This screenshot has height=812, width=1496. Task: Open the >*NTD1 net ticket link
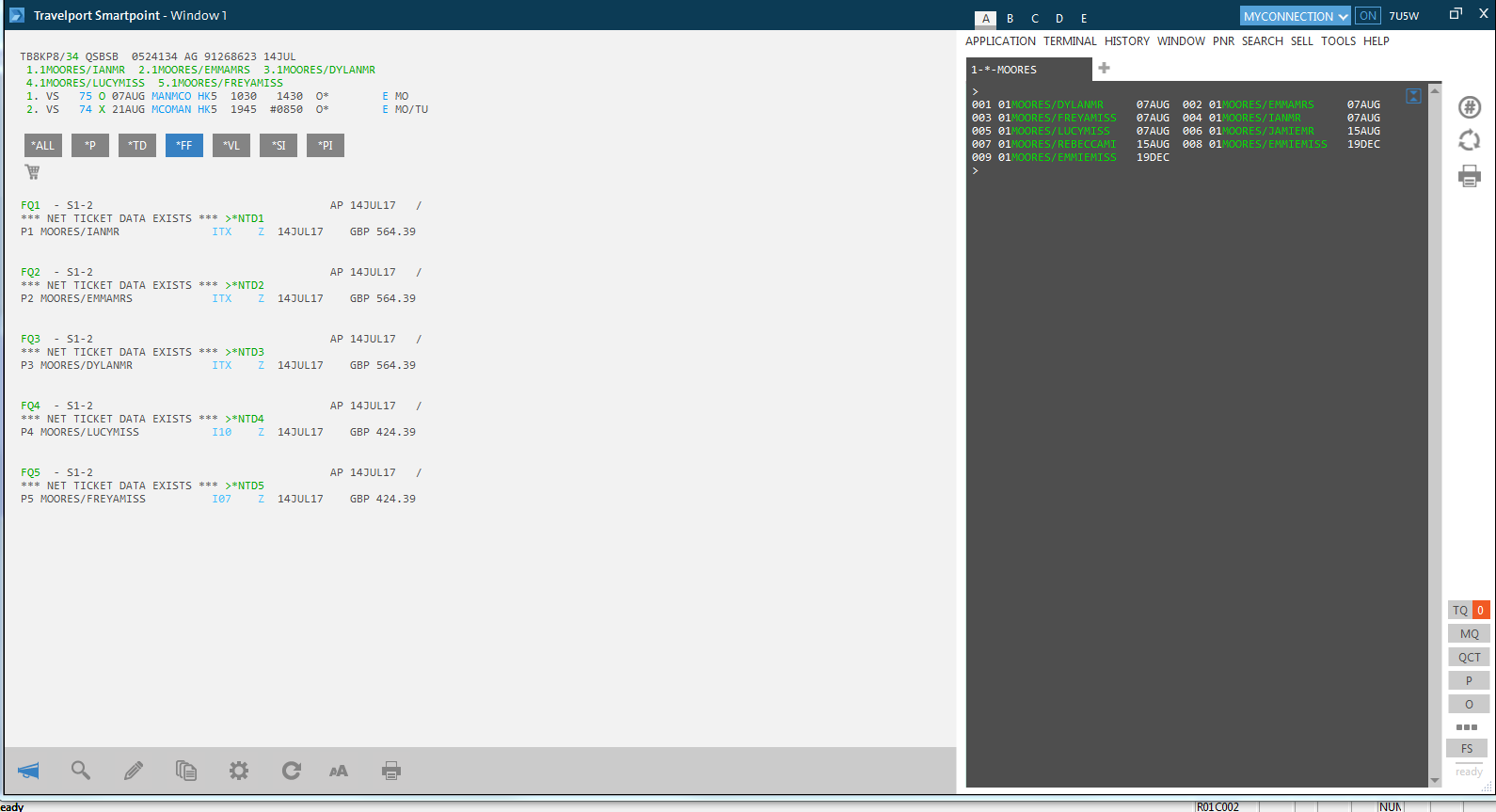[x=245, y=218]
